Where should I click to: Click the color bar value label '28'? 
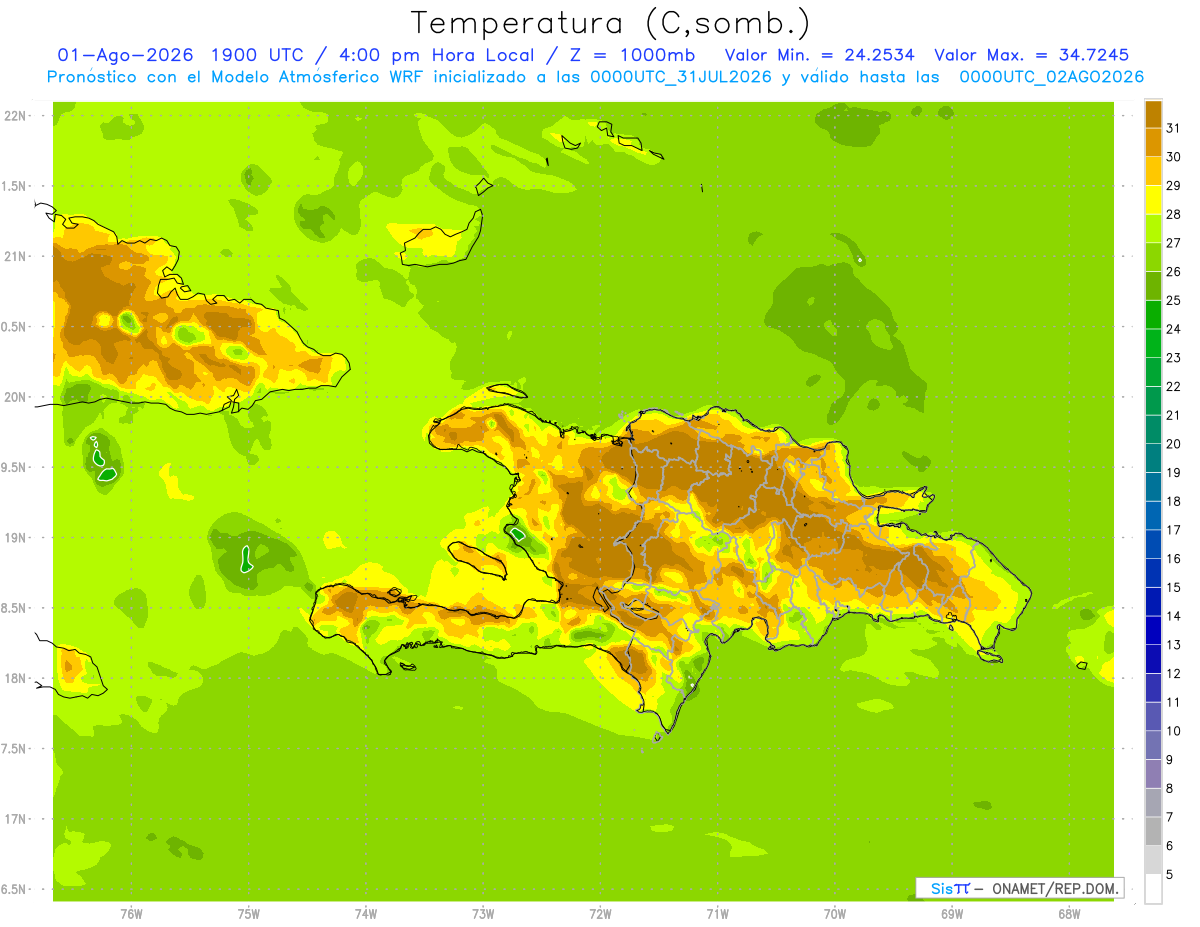pyautogui.click(x=1174, y=214)
